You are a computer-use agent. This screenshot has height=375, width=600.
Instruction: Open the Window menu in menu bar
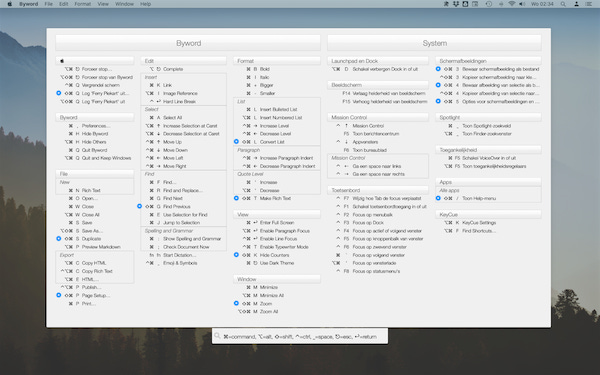[124, 4]
